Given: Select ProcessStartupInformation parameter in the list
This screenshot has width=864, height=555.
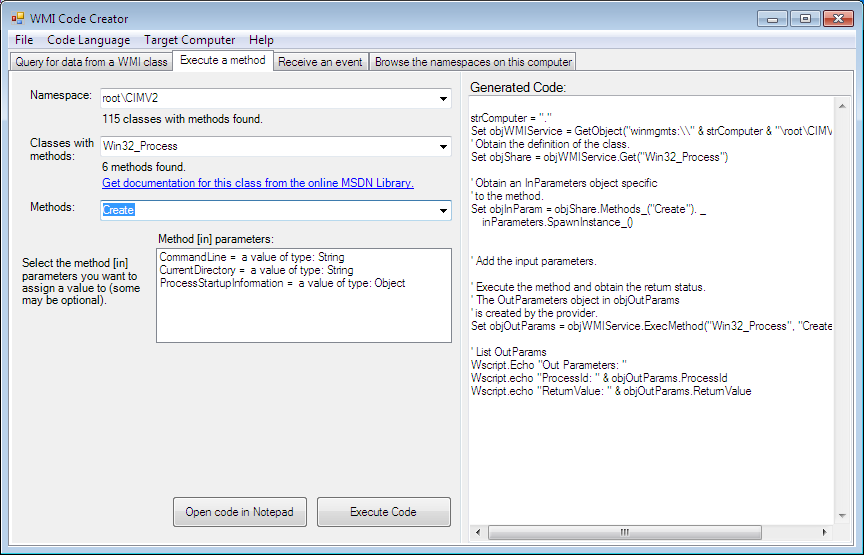Looking at the screenshot, I should pos(282,283).
